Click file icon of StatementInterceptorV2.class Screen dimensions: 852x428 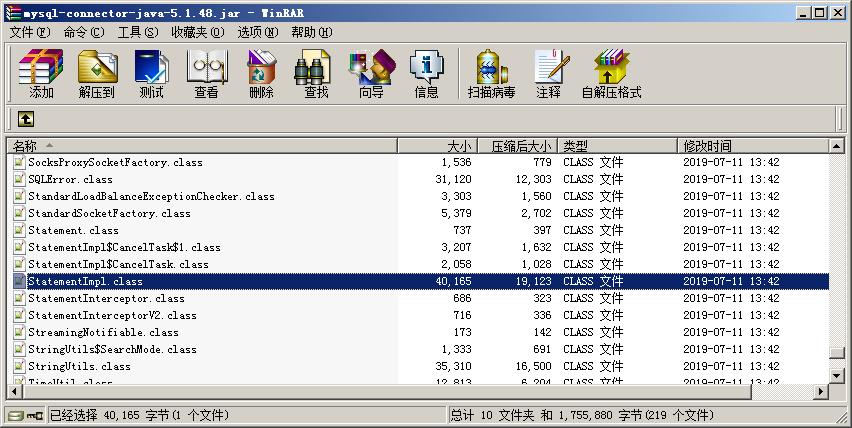point(19,315)
